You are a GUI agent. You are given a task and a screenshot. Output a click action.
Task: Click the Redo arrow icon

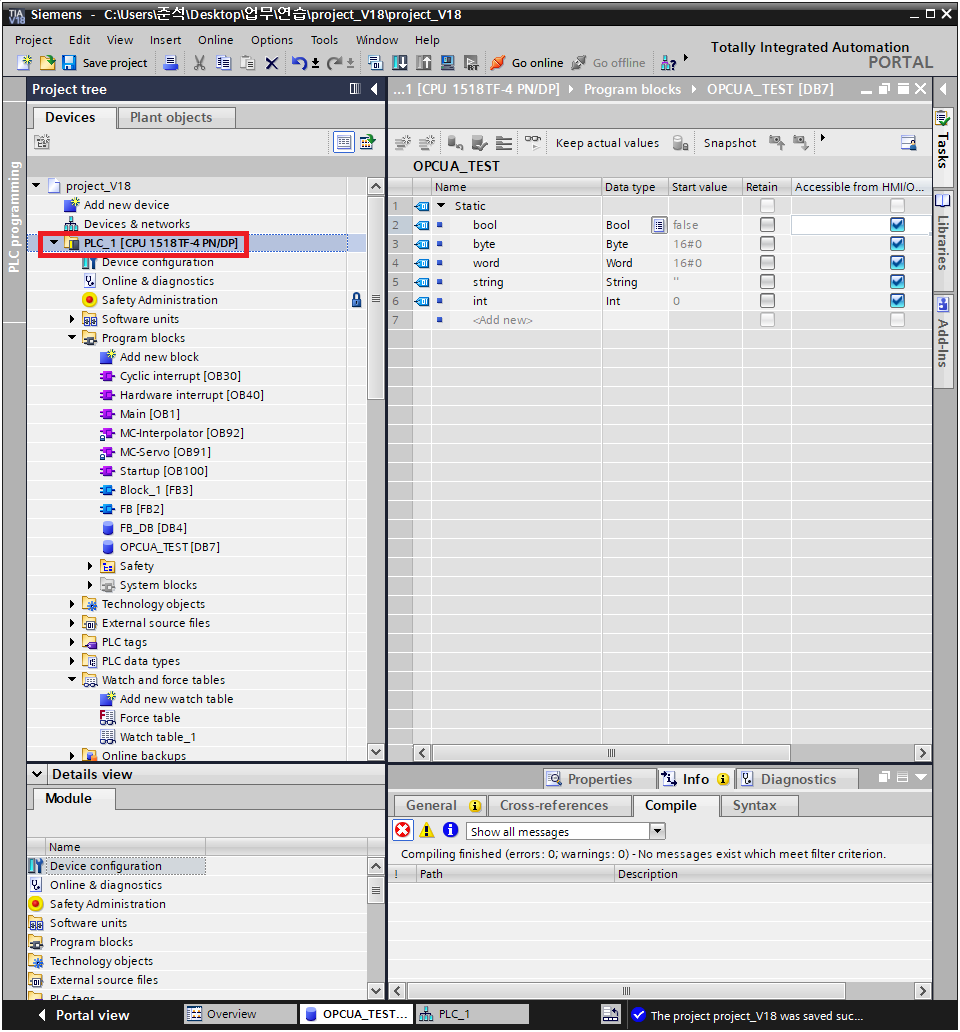click(334, 63)
